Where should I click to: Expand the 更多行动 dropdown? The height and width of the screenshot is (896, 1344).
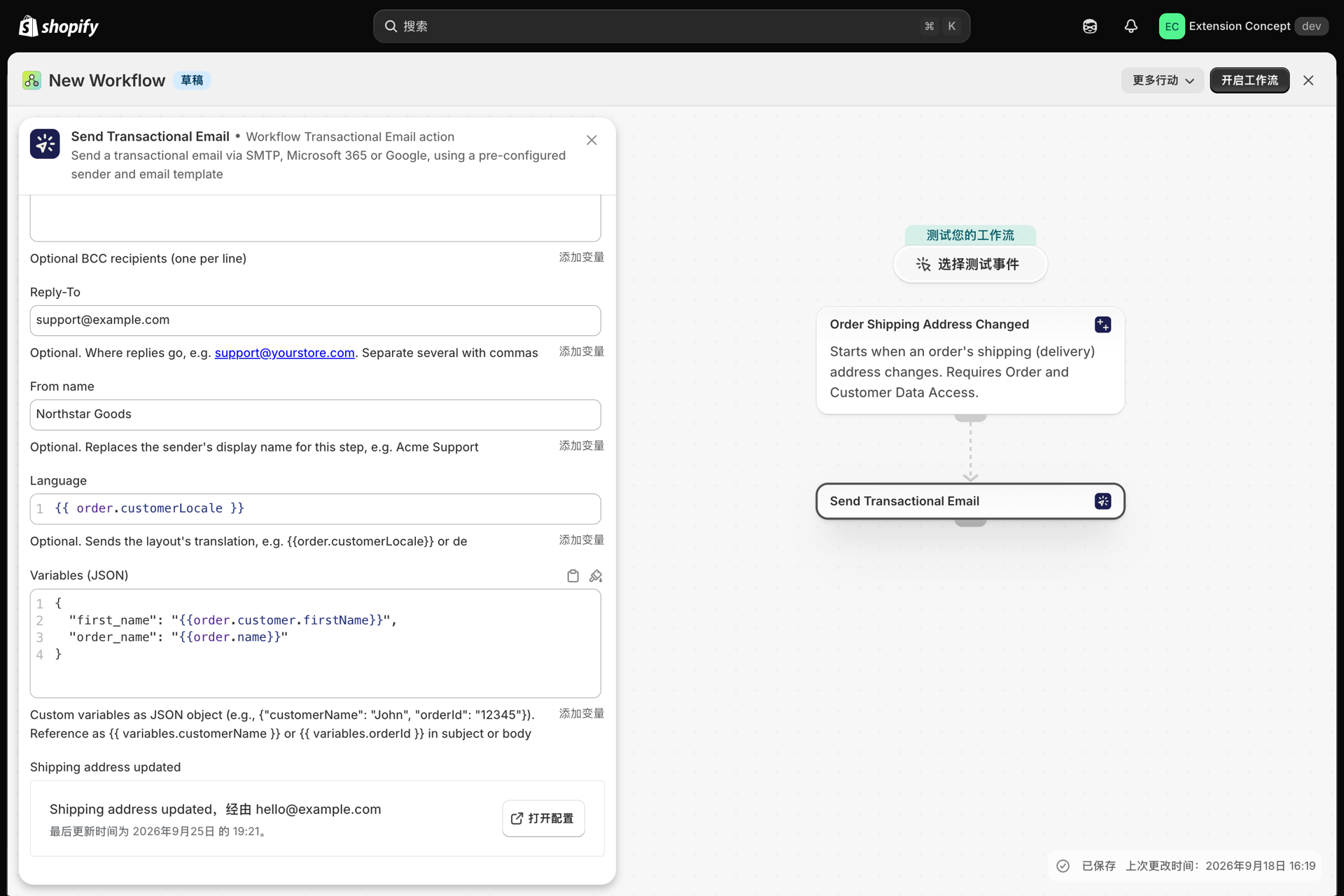[x=1162, y=80]
